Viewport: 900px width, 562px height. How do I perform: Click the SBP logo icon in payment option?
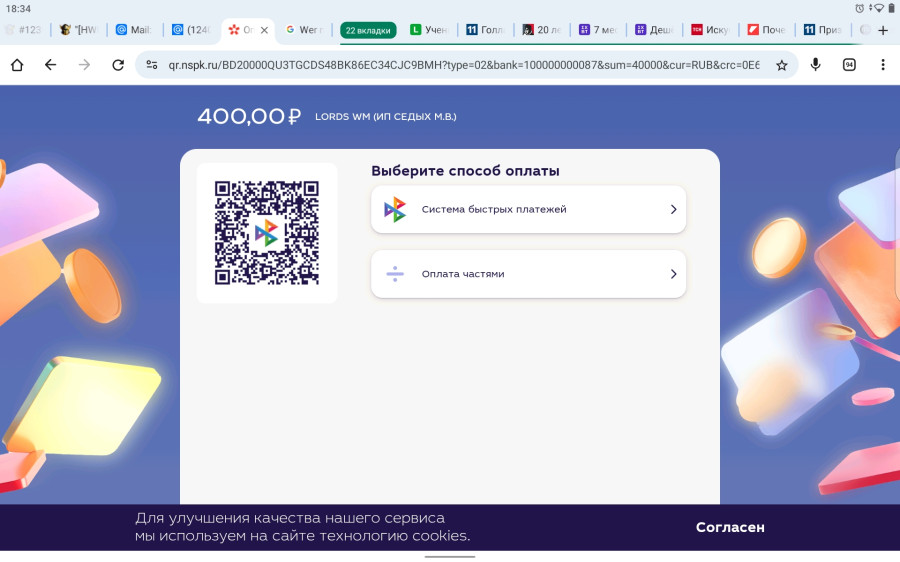395,210
